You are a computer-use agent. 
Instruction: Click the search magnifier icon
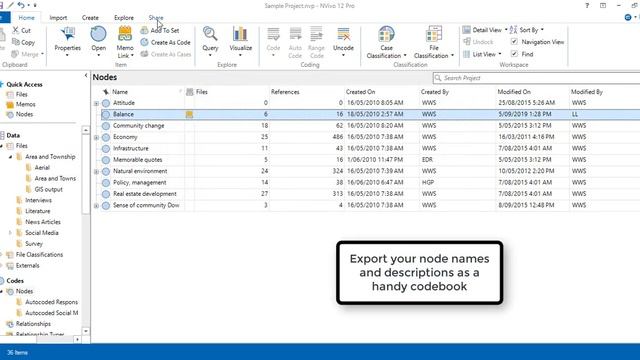click(438, 78)
